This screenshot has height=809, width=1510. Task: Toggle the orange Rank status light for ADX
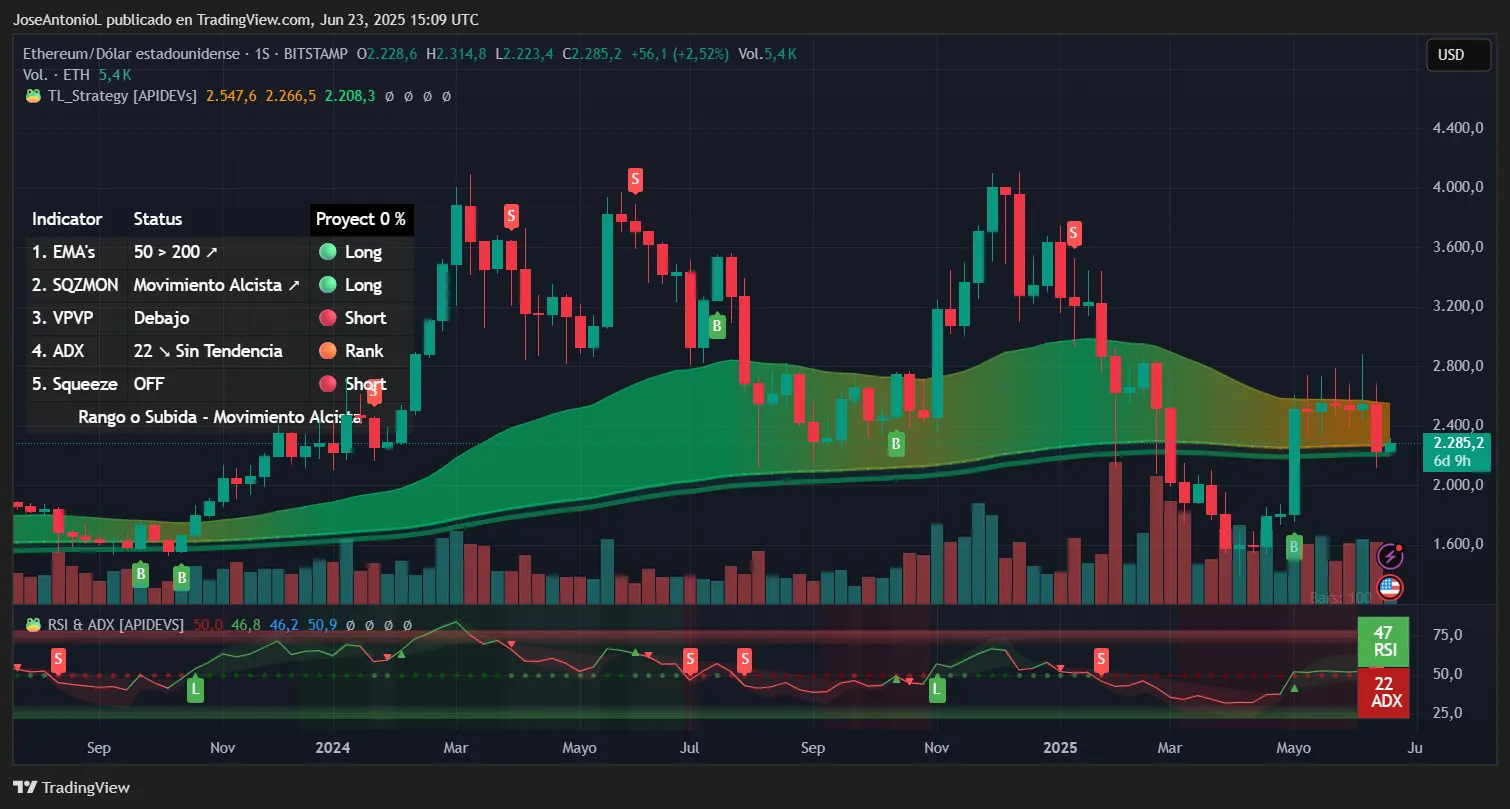point(325,351)
